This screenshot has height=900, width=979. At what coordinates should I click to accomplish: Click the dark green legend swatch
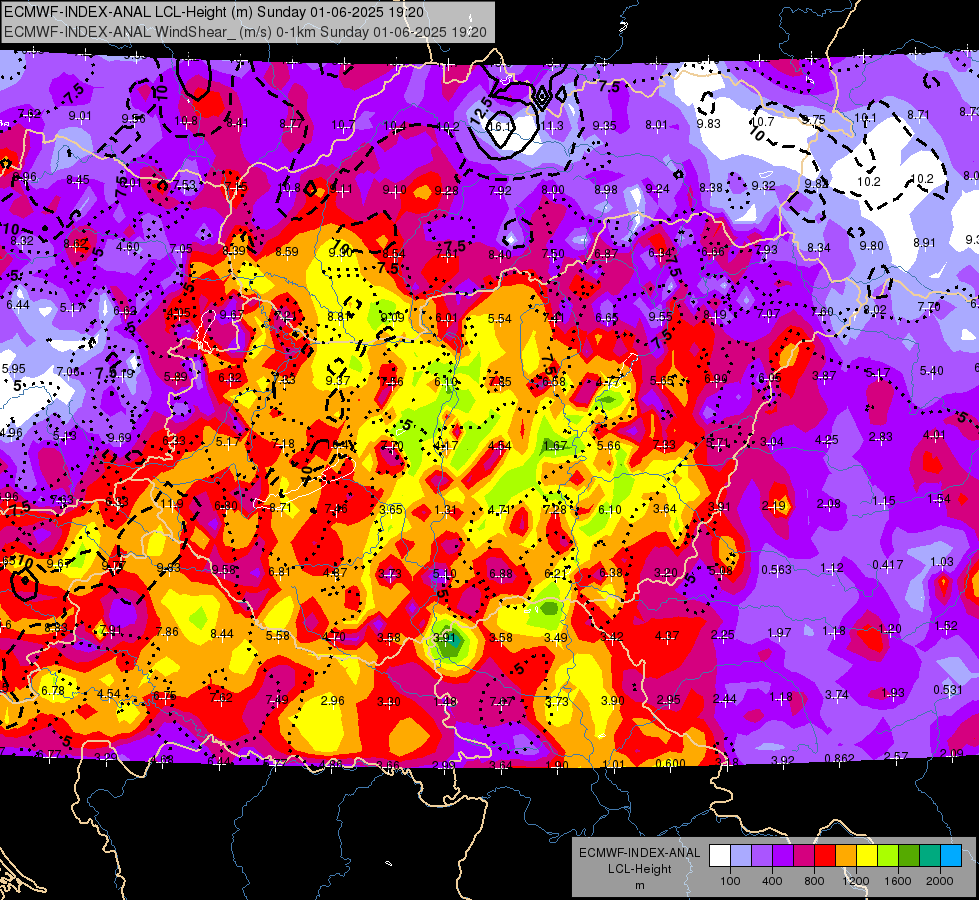pos(909,856)
